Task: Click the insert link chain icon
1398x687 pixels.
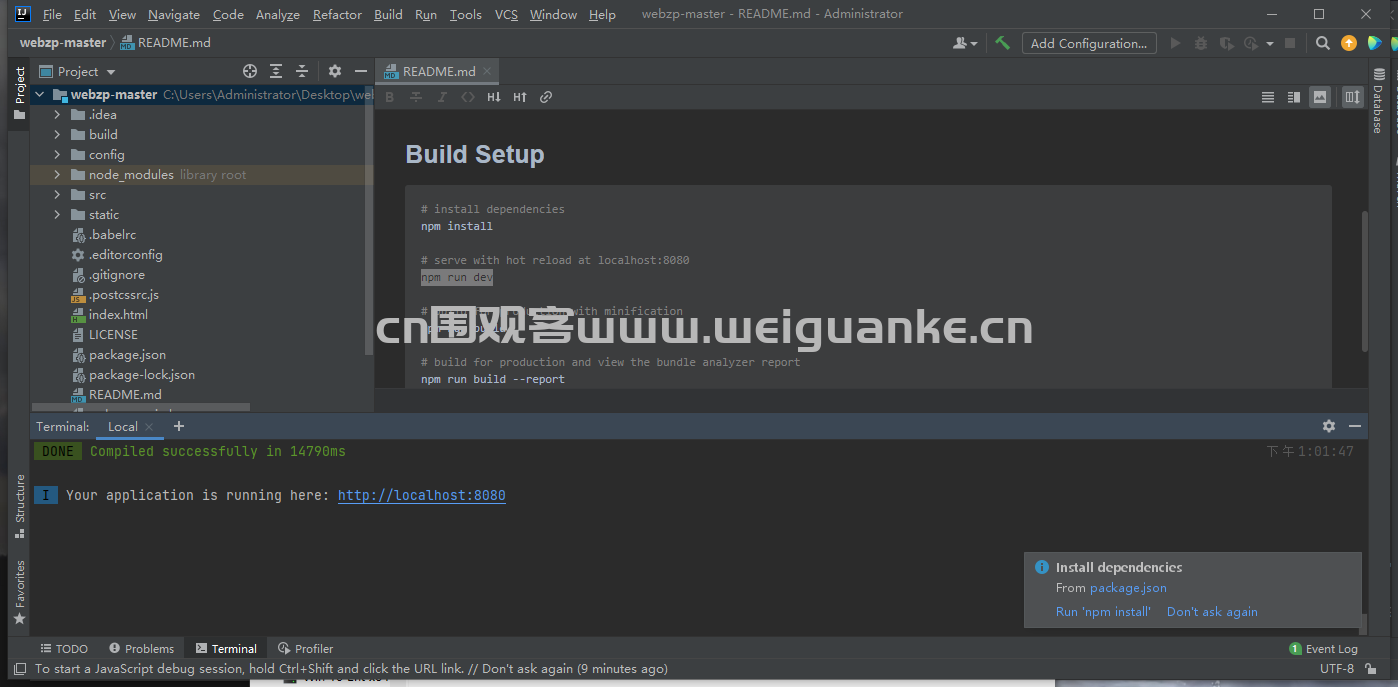Action: 546,97
